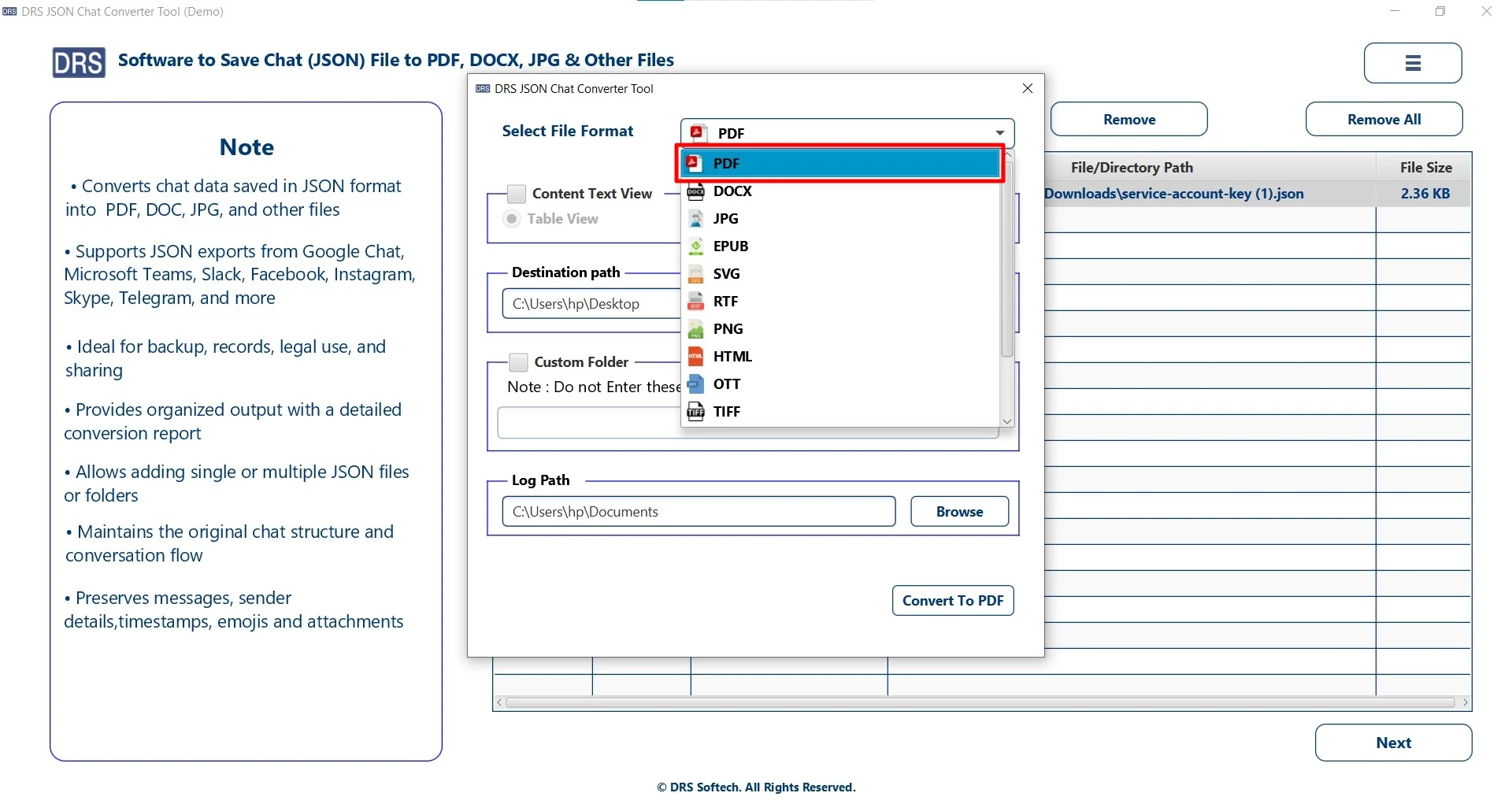The height and width of the screenshot is (804, 1512).
Task: Click the Remove All button
Action: pos(1384,120)
